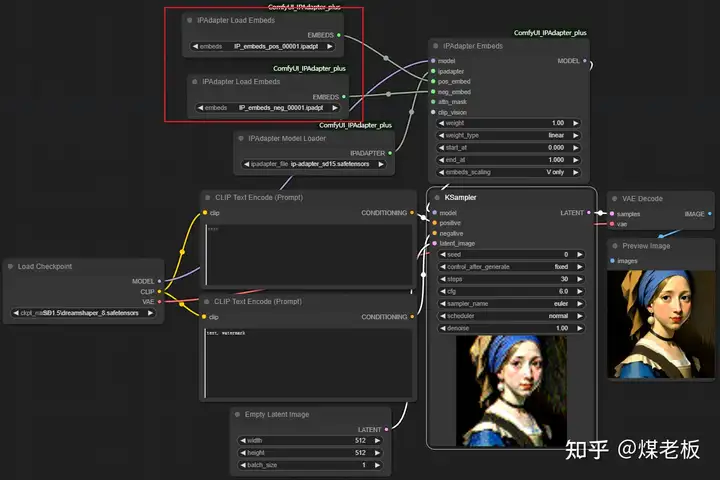
Task: Click the pos_embed input socket on IPAdapter Embeds
Action: point(433,81)
